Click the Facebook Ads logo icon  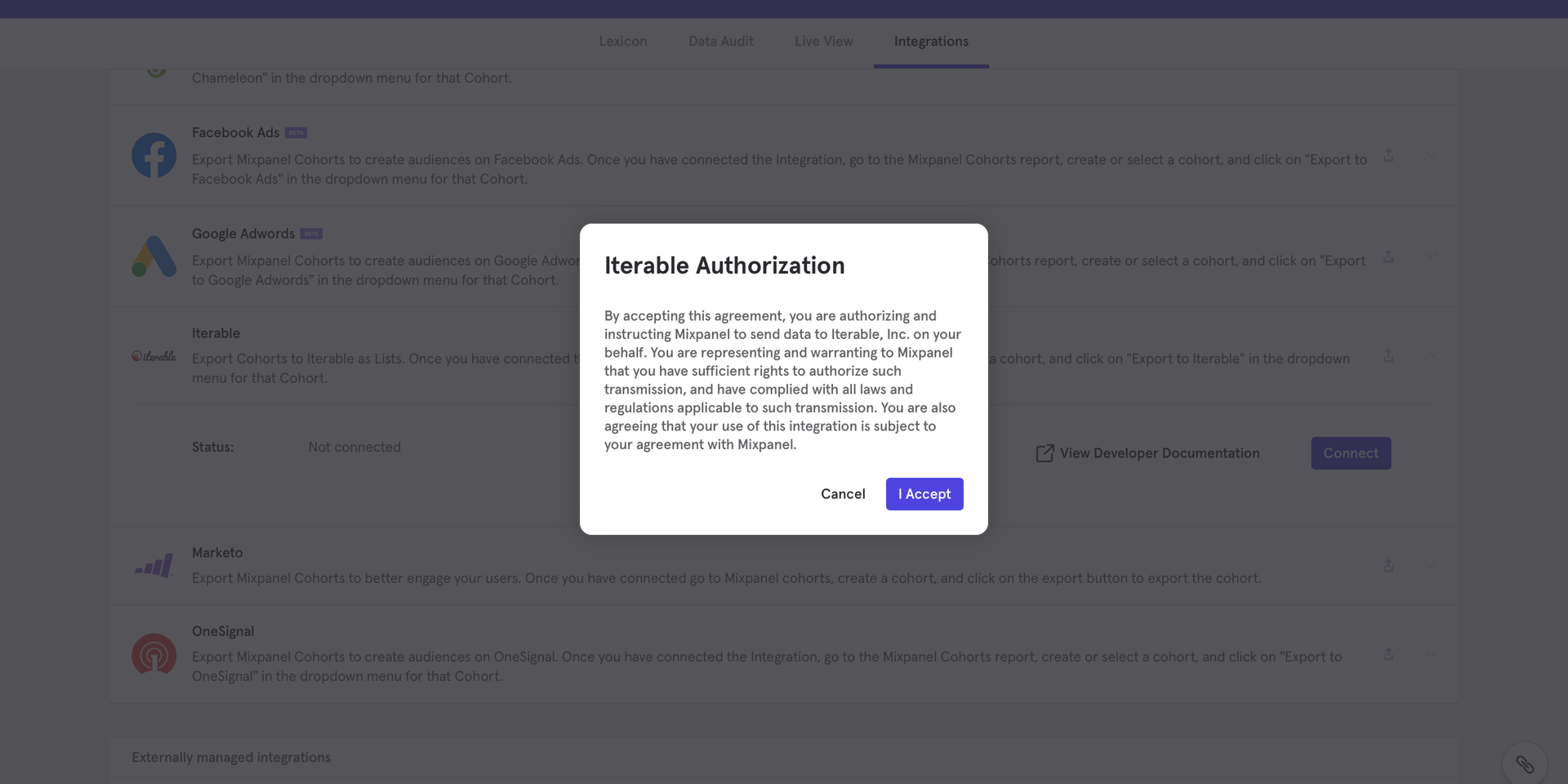coord(154,155)
